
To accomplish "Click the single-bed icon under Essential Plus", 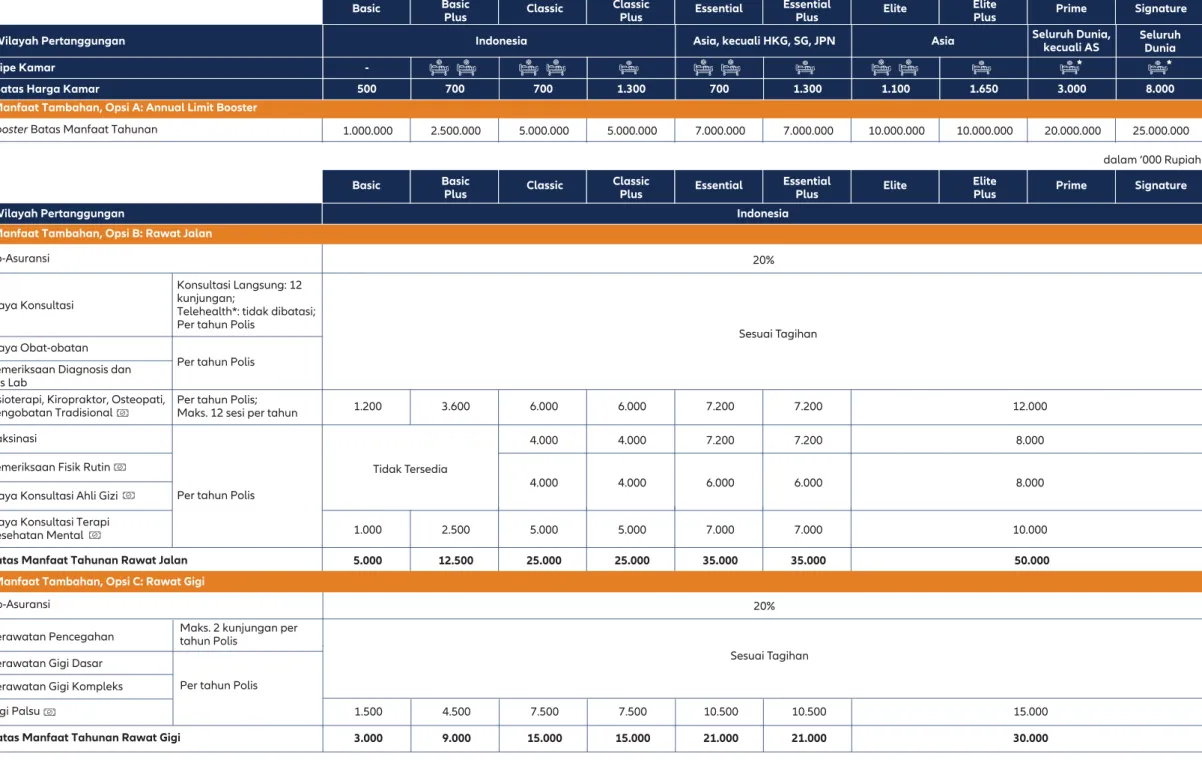I will (x=807, y=68).
